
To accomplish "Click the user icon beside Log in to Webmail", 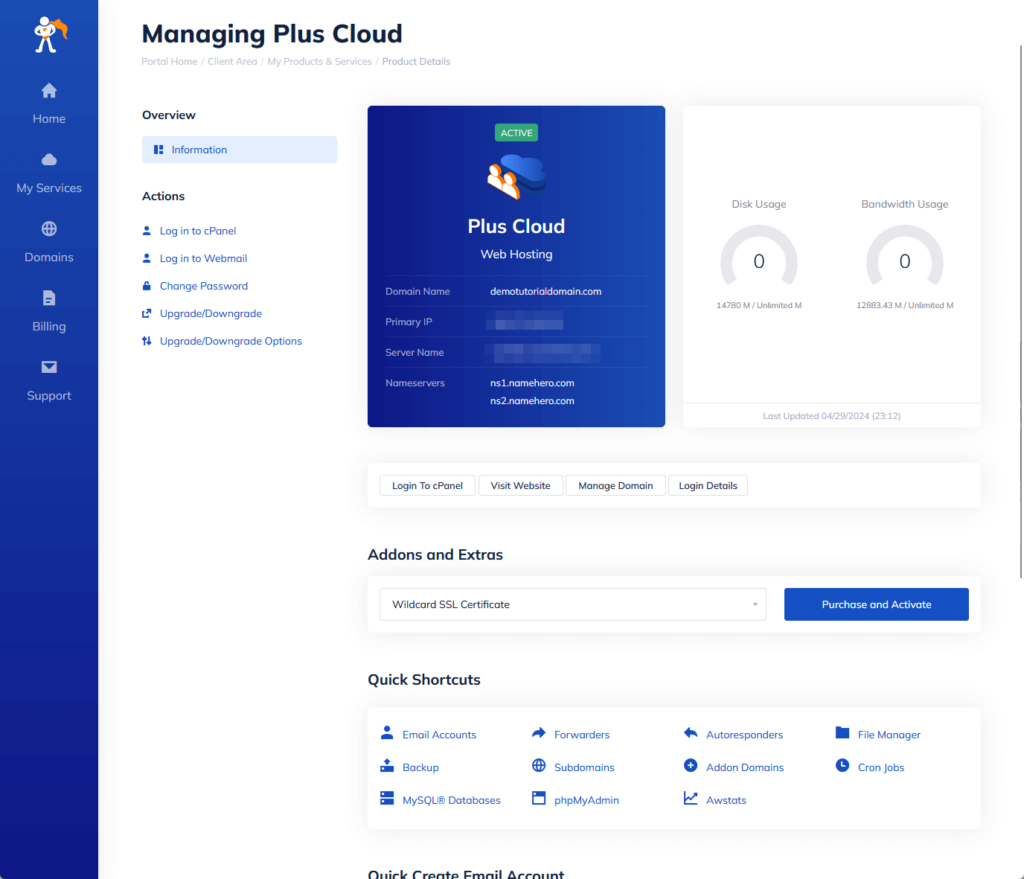I will coord(146,258).
